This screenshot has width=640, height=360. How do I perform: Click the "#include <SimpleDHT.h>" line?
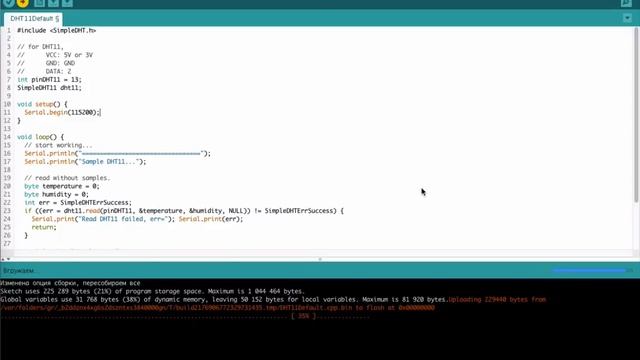(x=56, y=31)
